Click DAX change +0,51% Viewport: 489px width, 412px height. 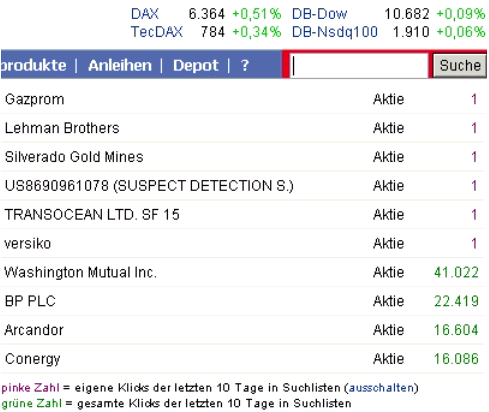pos(257,14)
